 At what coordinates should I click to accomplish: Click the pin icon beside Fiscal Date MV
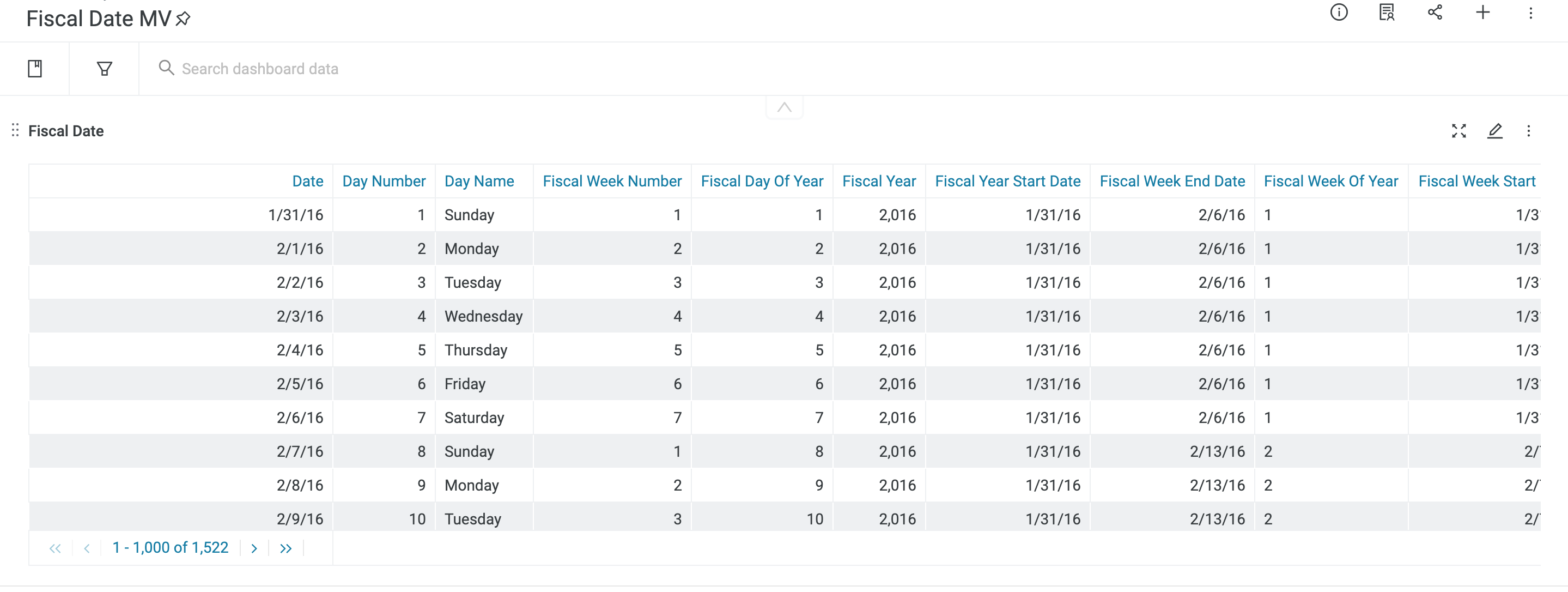[x=183, y=19]
